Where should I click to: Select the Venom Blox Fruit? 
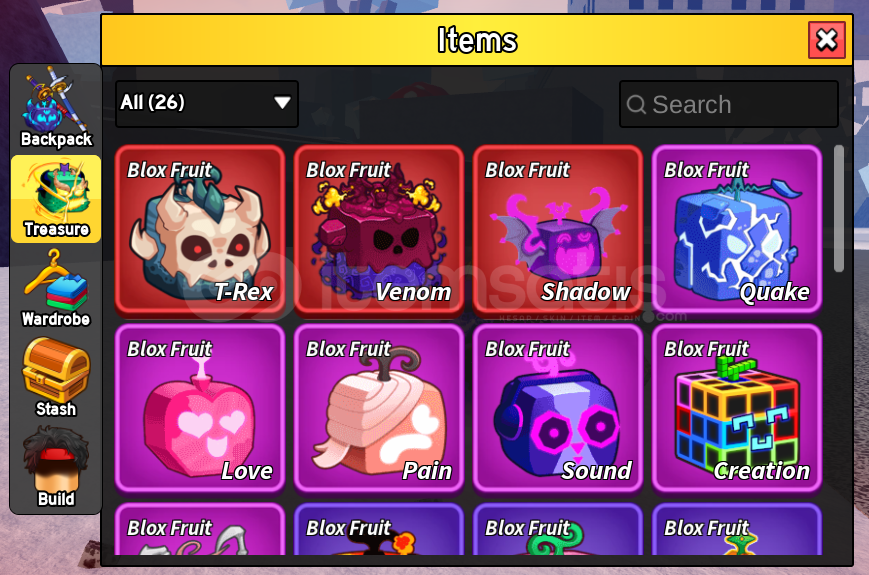tap(379, 230)
